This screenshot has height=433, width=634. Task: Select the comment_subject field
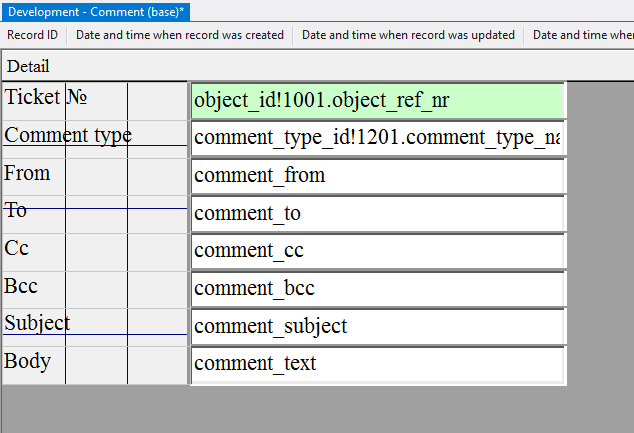click(377, 327)
